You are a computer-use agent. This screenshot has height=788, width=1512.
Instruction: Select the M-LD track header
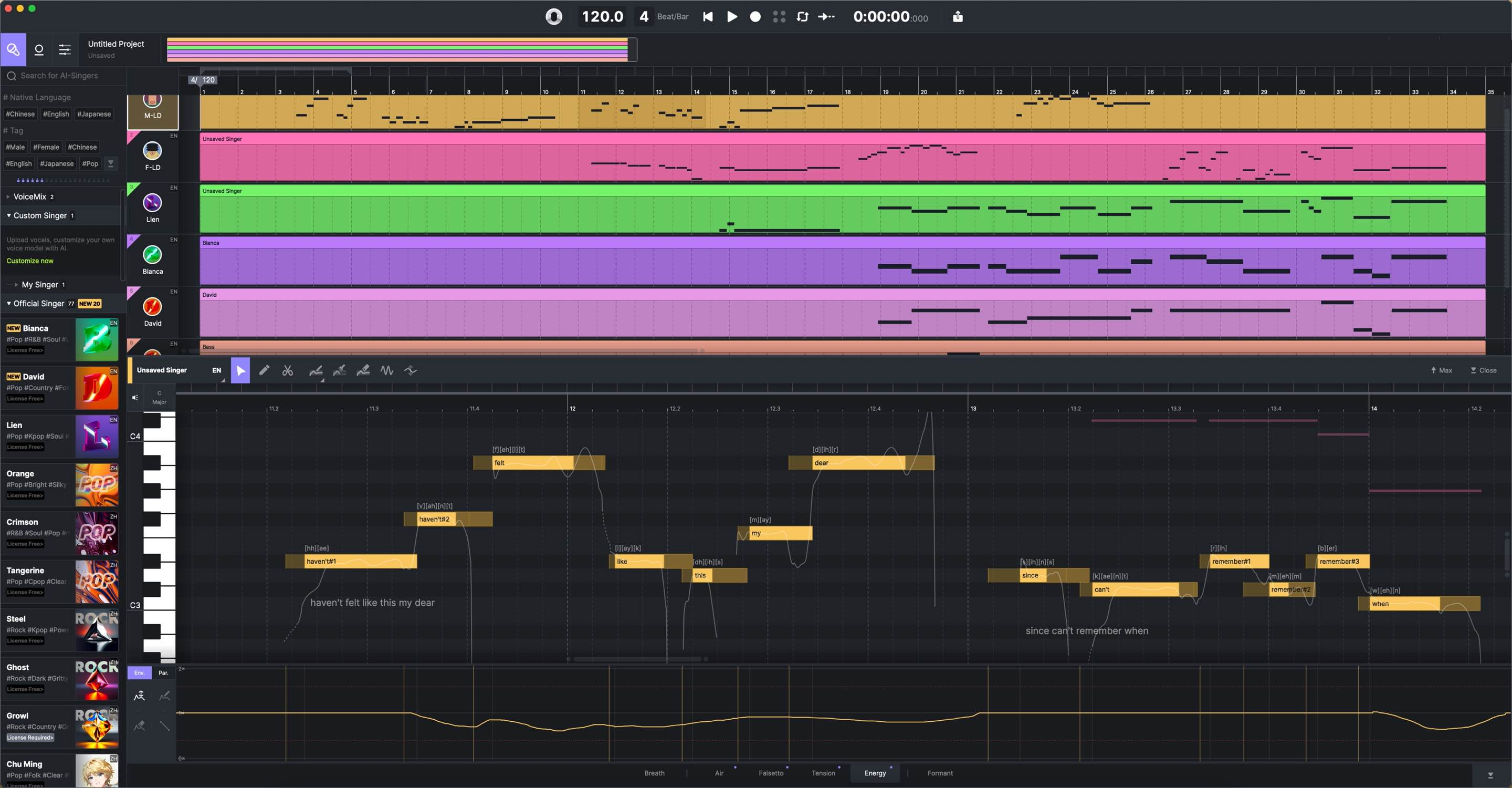coord(153,111)
